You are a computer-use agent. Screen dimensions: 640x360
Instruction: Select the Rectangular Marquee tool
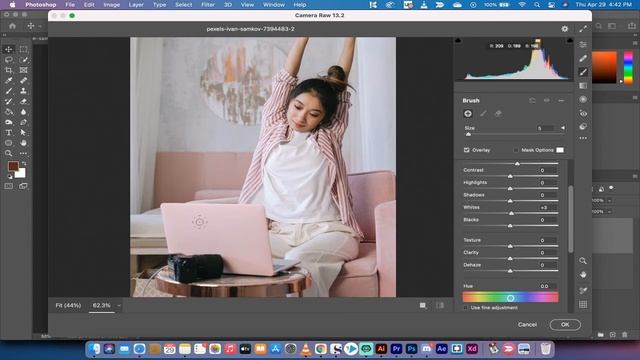pos(23,49)
